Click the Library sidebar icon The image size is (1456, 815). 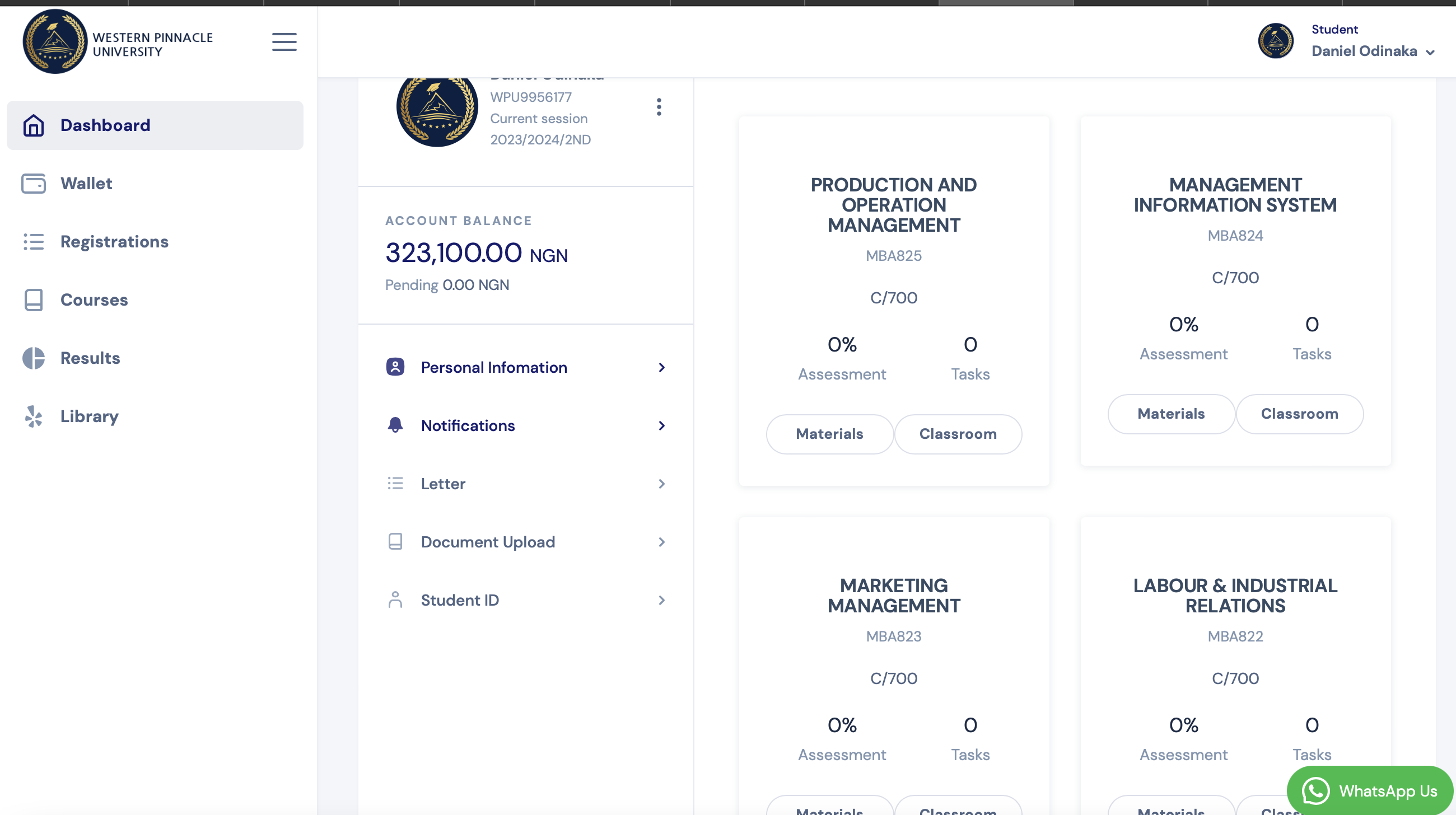(34, 416)
